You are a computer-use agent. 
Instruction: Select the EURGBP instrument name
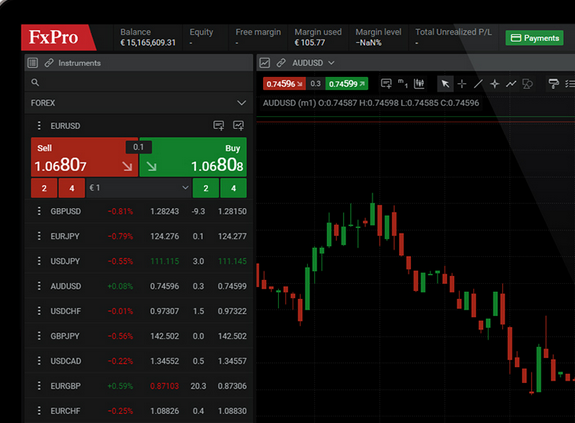[x=65, y=386]
